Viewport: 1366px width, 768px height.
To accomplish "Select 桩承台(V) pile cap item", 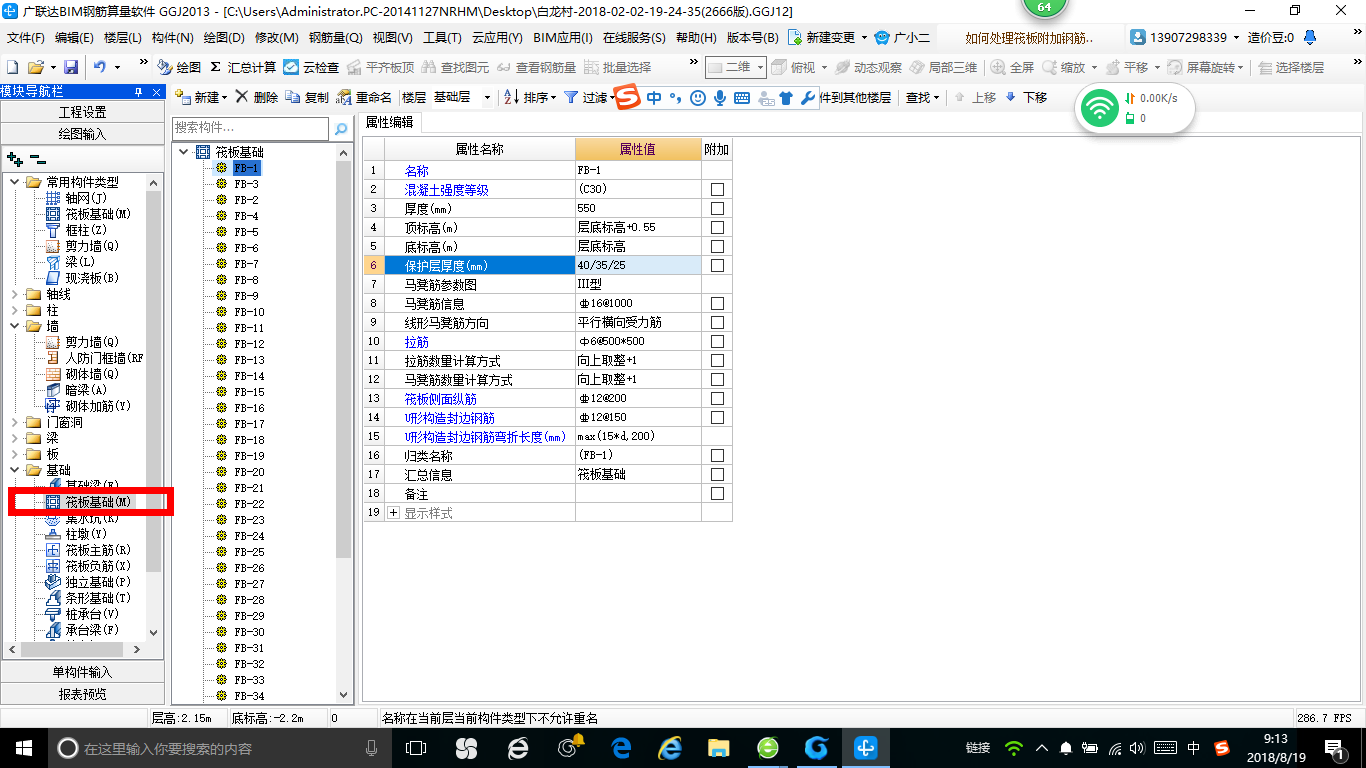I will (83, 614).
